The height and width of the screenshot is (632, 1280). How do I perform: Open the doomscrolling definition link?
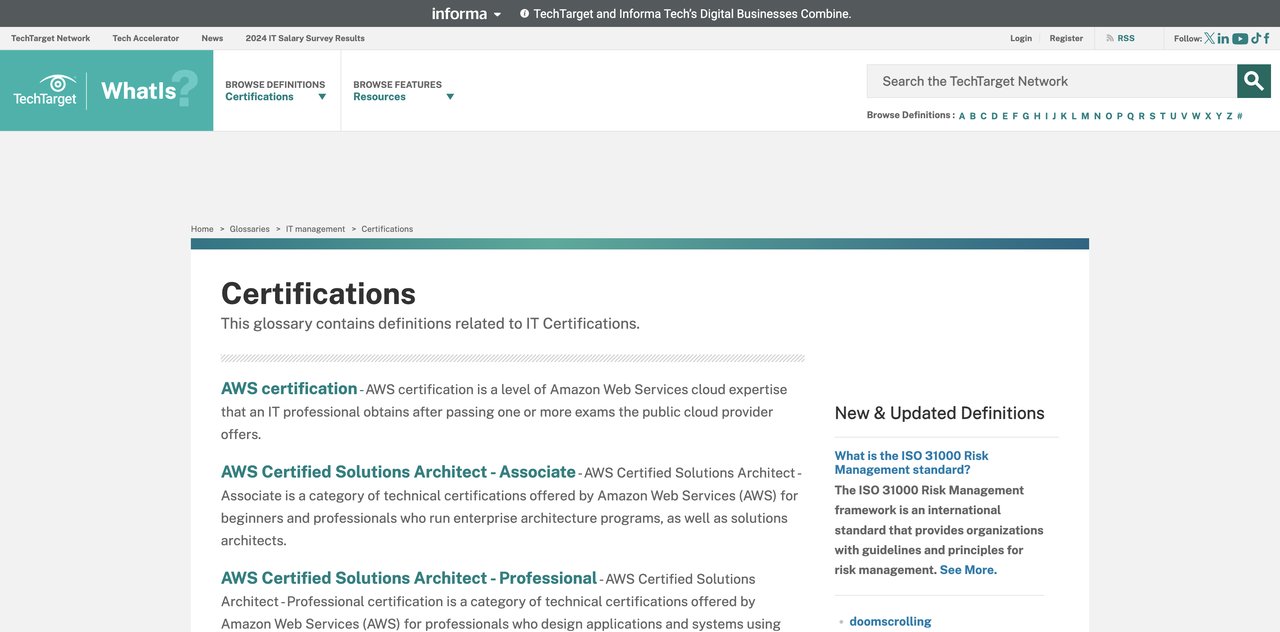pos(890,622)
